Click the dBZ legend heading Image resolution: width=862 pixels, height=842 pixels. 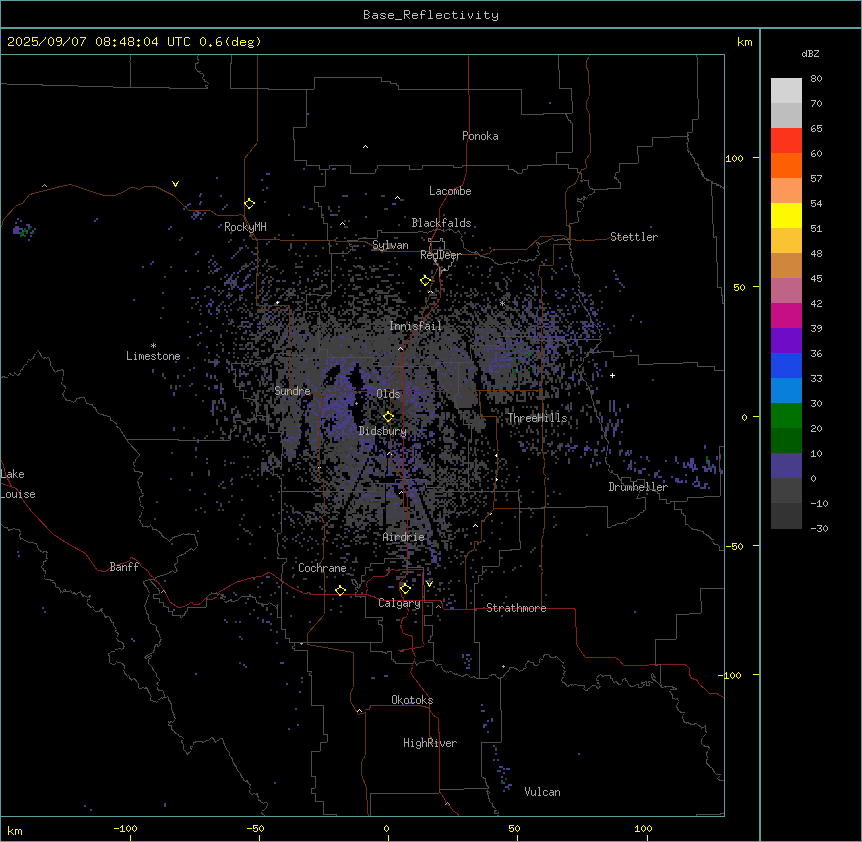coord(810,54)
